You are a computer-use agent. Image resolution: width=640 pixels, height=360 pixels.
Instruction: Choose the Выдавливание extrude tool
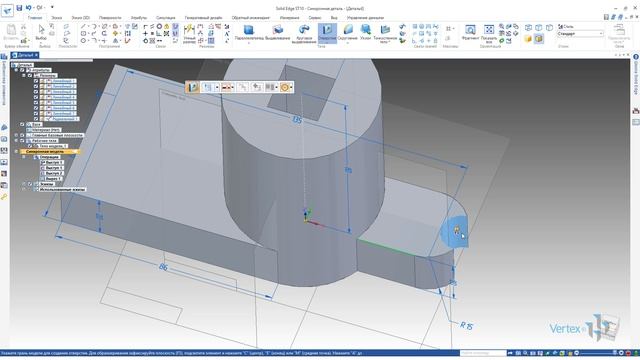coord(278,33)
